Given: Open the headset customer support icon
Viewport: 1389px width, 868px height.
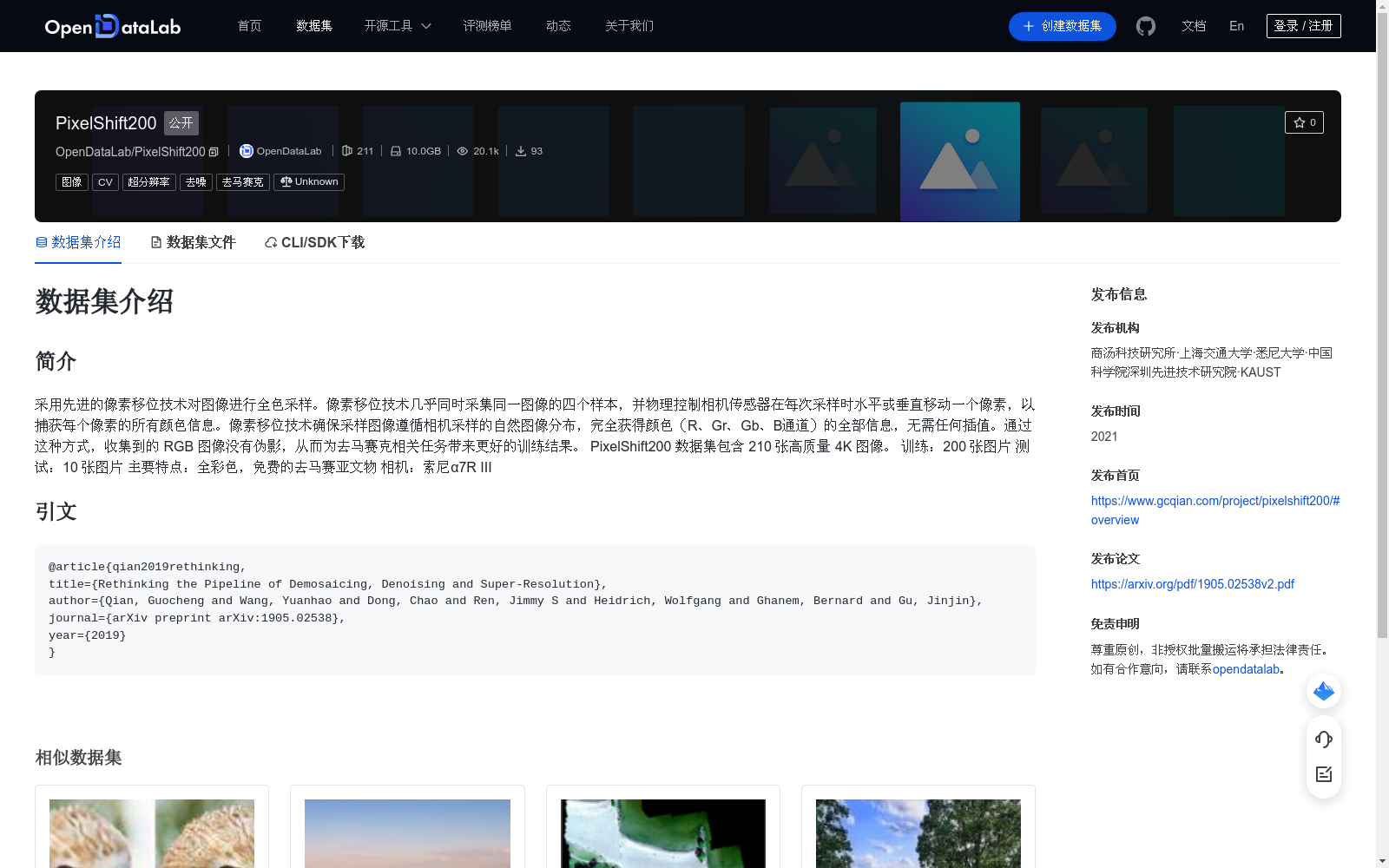Looking at the screenshot, I should (x=1324, y=740).
